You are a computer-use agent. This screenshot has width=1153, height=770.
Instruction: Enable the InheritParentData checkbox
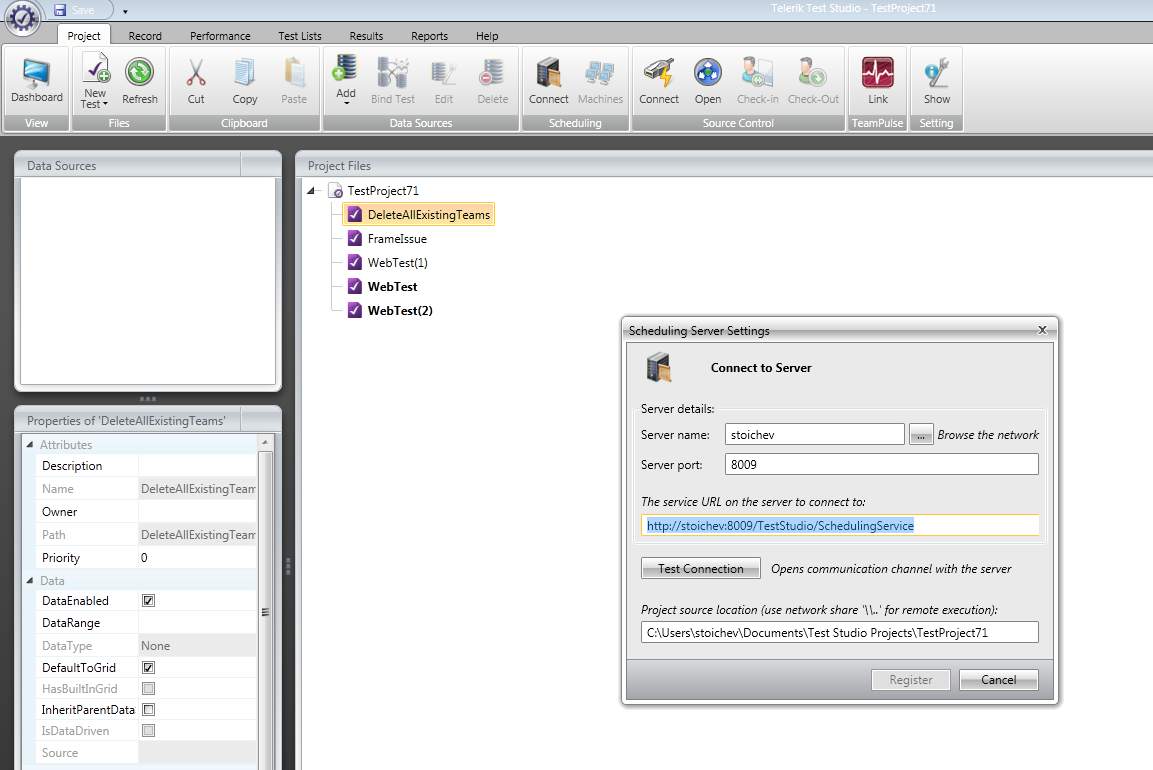[149, 709]
